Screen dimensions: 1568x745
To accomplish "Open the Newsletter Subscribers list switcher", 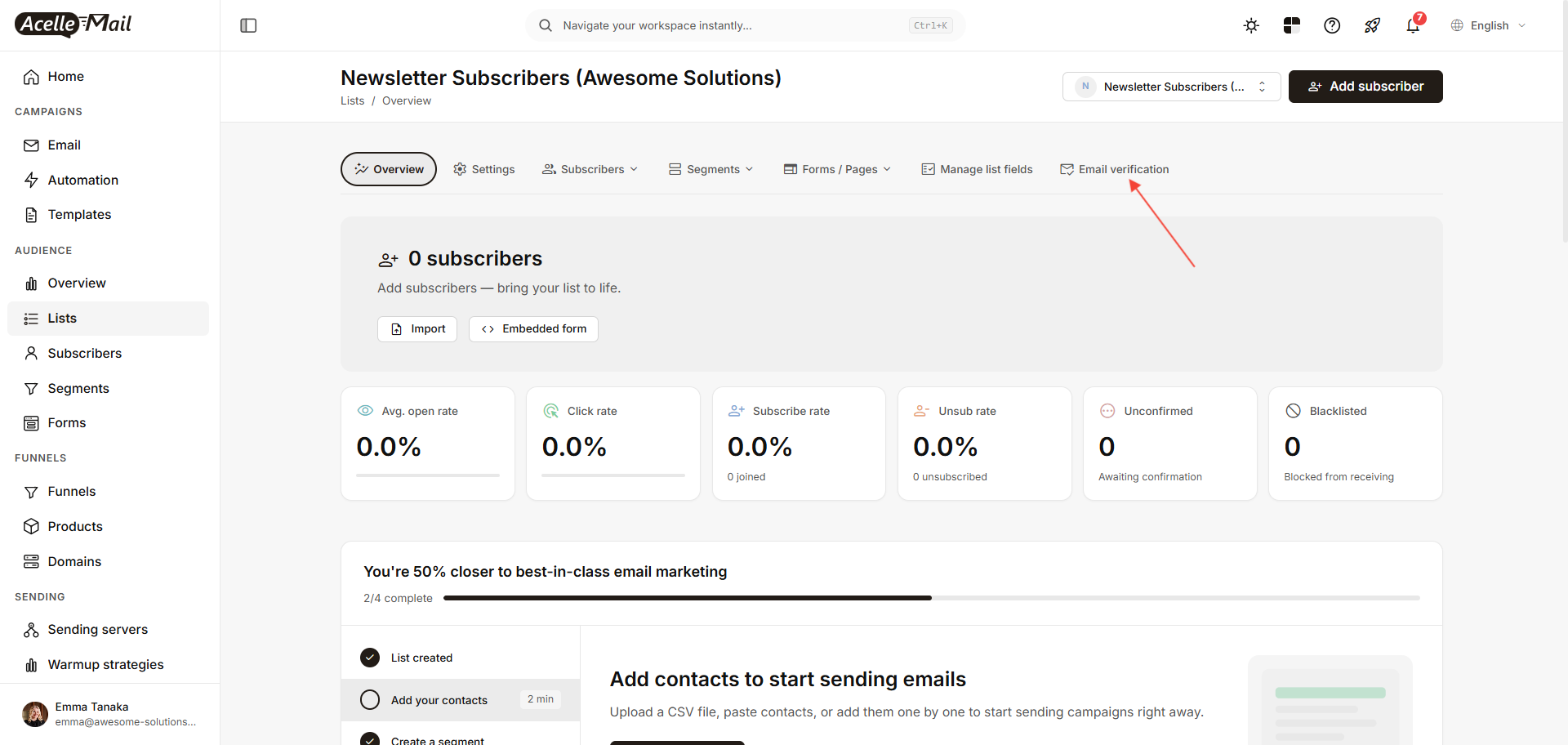I will pos(1171,87).
